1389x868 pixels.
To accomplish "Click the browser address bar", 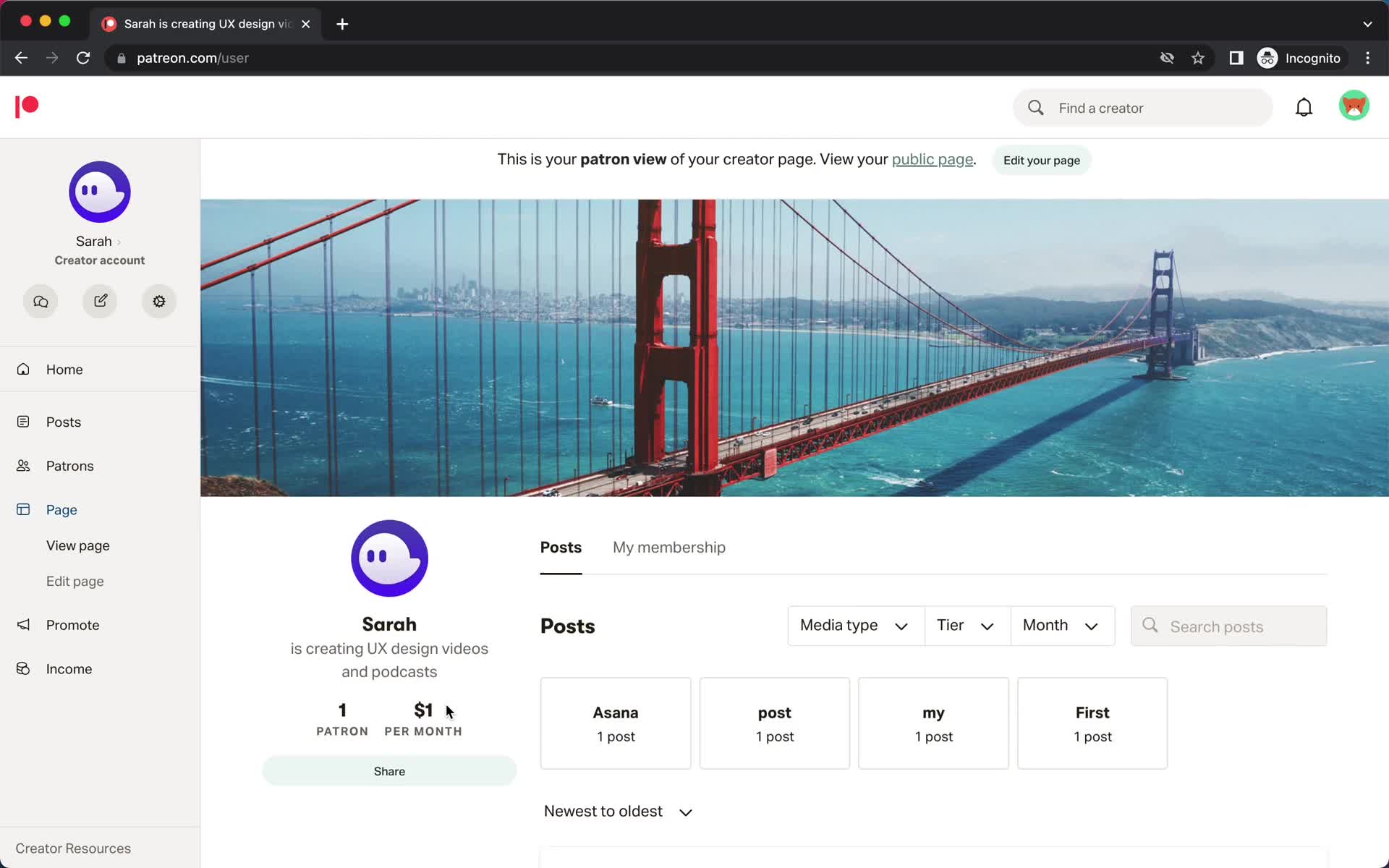I will 637,58.
